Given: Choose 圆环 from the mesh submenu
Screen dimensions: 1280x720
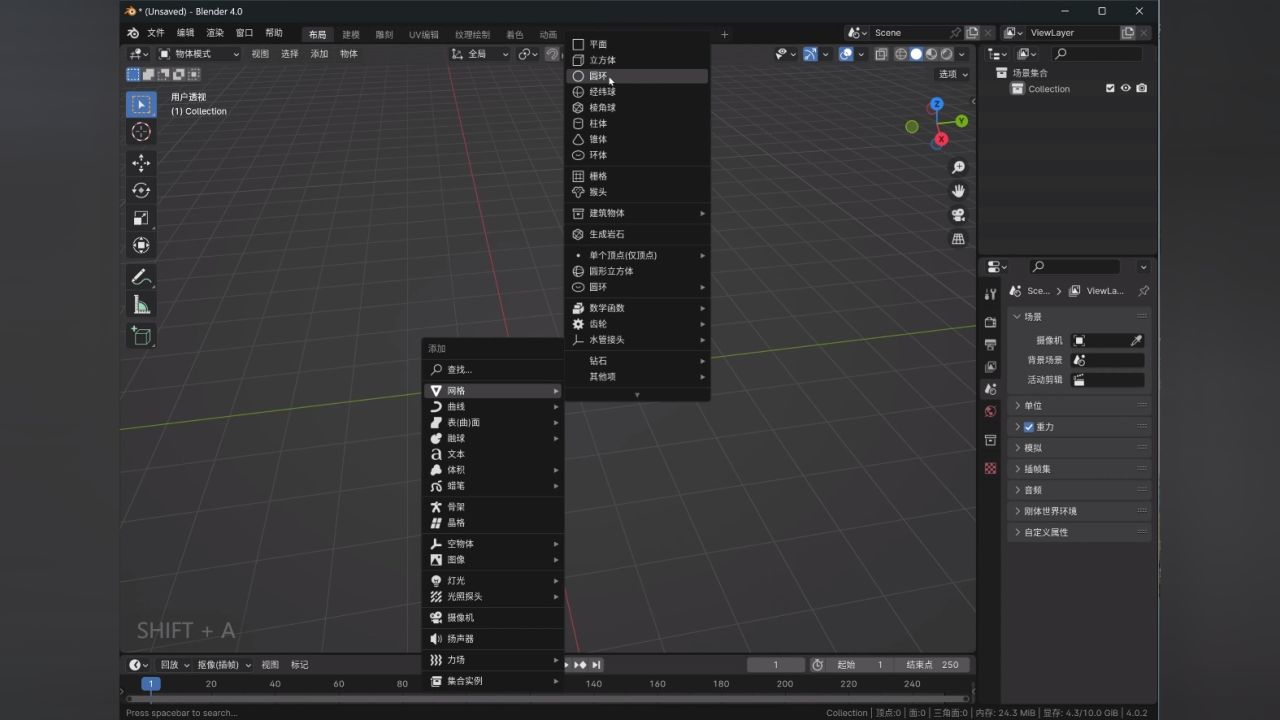Looking at the screenshot, I should (597, 75).
